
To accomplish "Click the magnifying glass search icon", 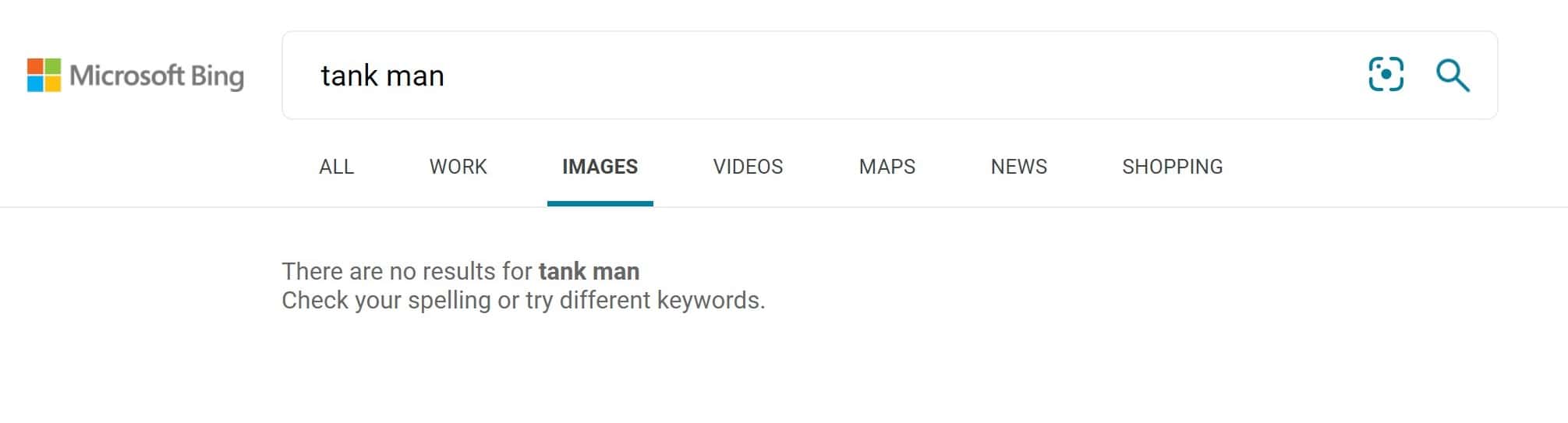I will click(1453, 76).
